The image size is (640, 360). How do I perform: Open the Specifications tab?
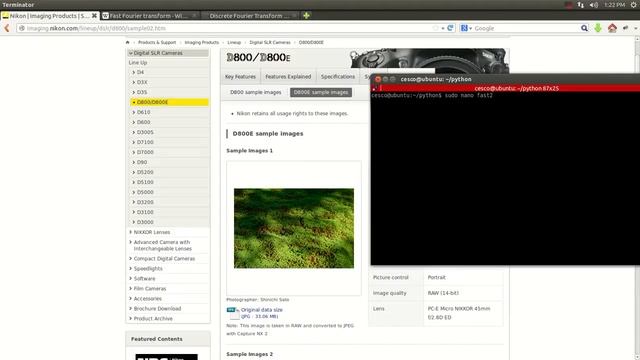click(x=338, y=77)
